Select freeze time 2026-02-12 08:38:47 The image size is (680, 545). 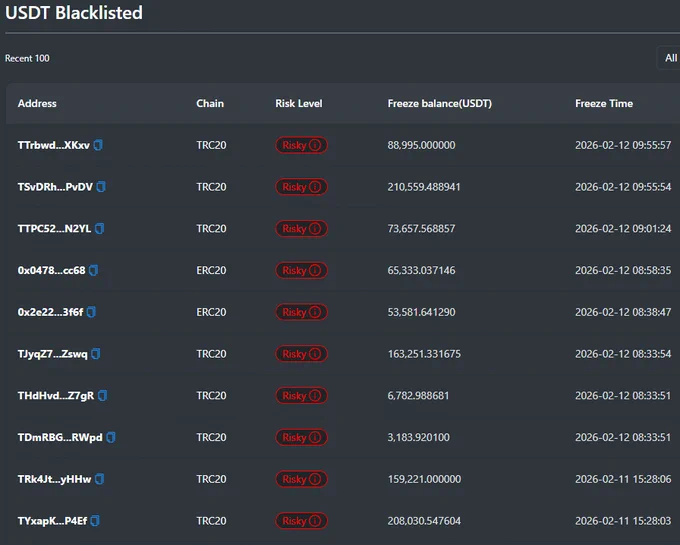[623, 312]
